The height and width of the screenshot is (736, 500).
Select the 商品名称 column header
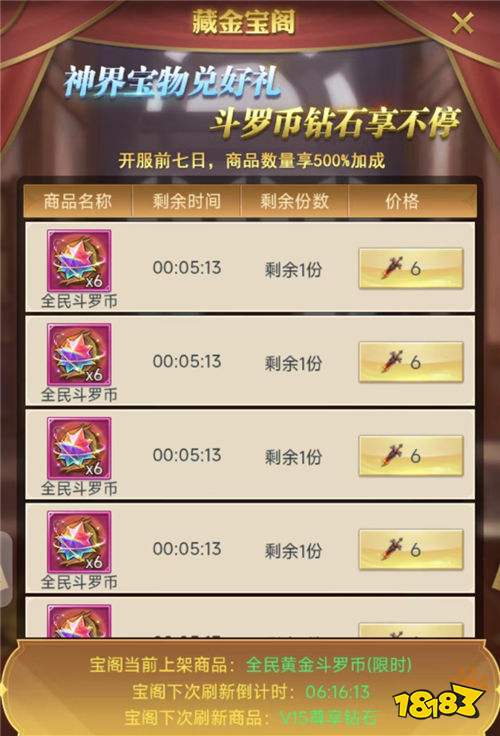pos(78,201)
